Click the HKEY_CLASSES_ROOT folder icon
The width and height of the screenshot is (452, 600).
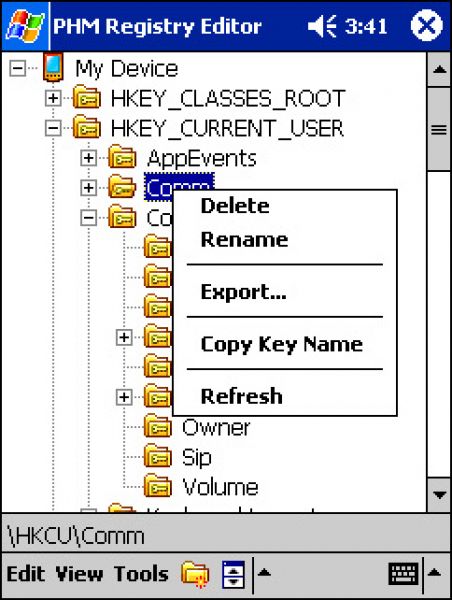pos(87,98)
